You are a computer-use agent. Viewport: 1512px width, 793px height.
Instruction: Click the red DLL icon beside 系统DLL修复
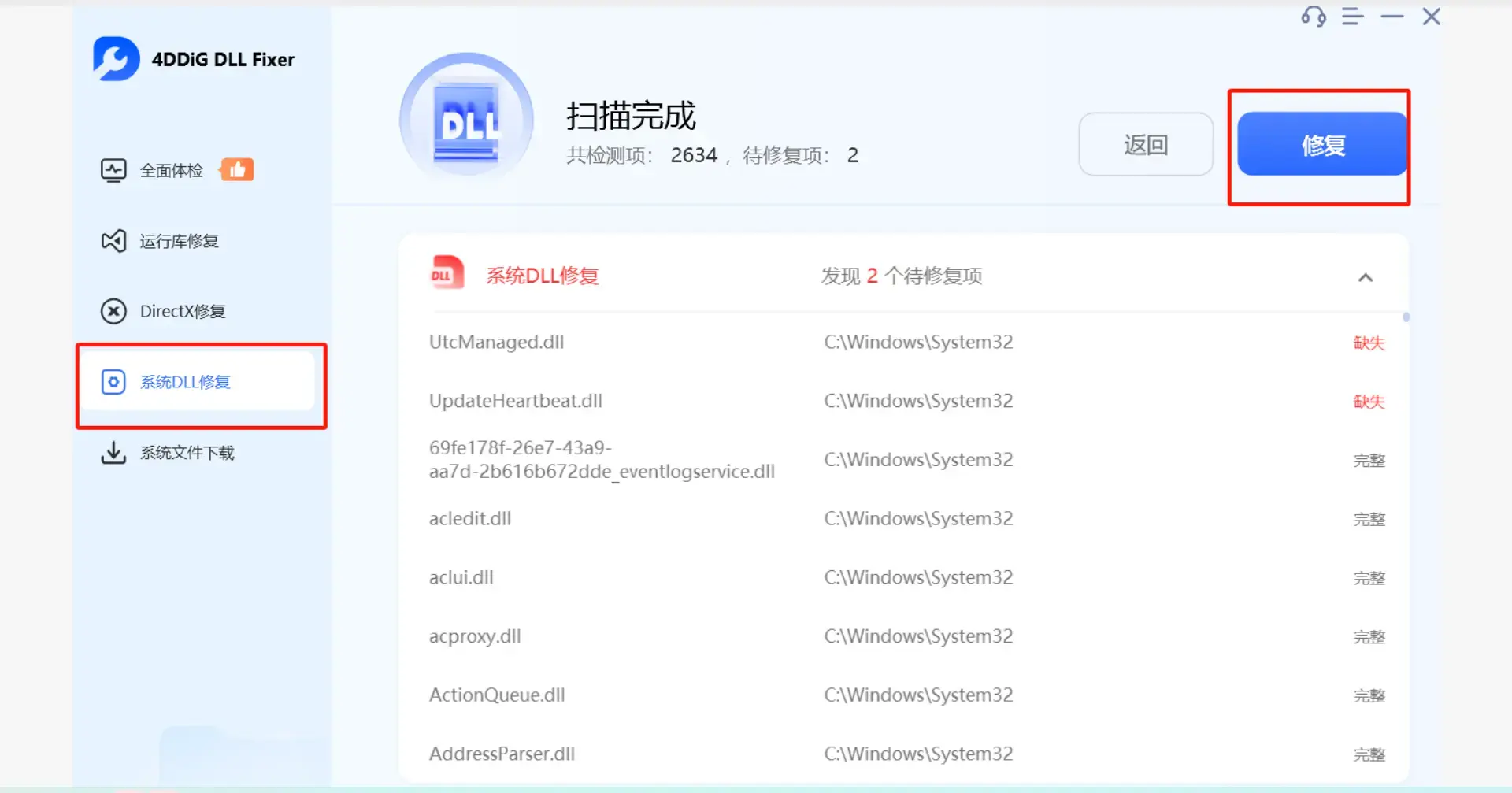coord(446,274)
